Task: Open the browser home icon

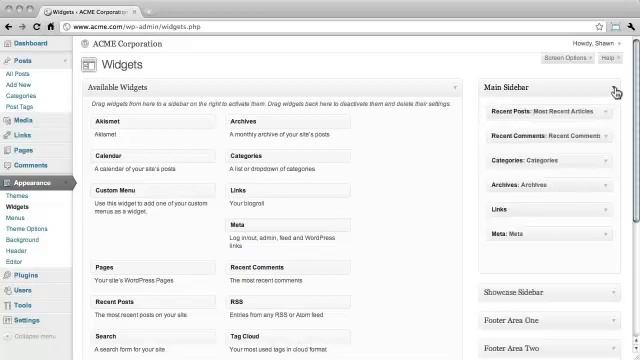Action: click(x=51, y=27)
